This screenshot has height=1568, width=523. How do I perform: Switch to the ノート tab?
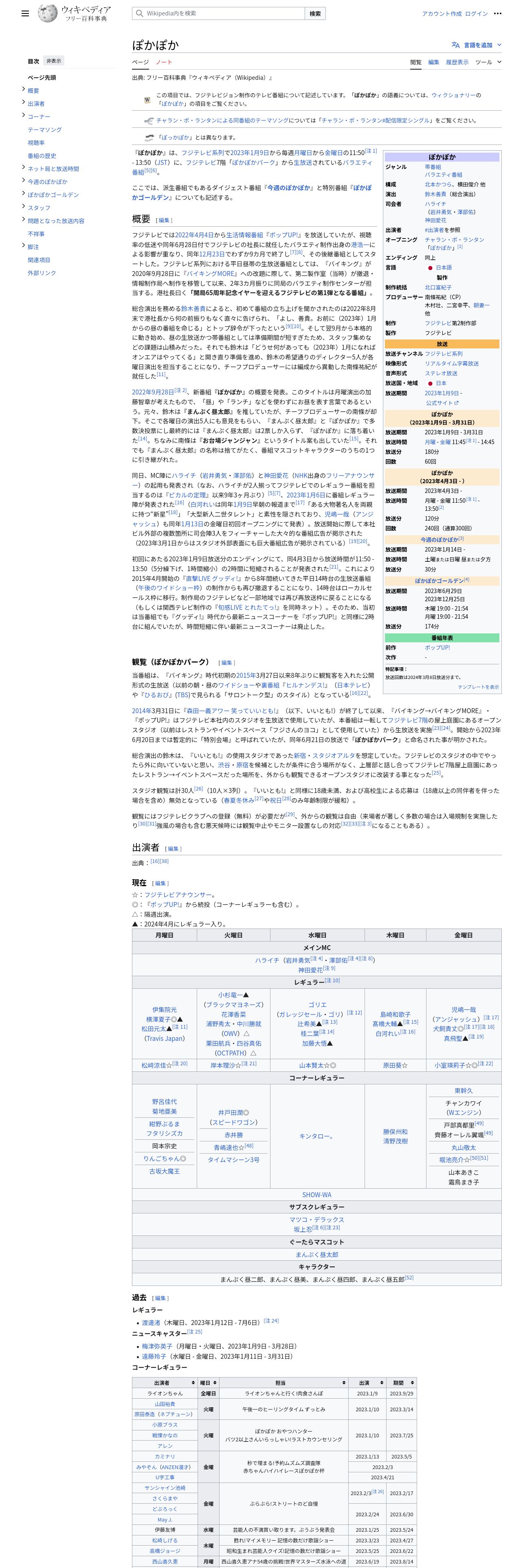(164, 62)
